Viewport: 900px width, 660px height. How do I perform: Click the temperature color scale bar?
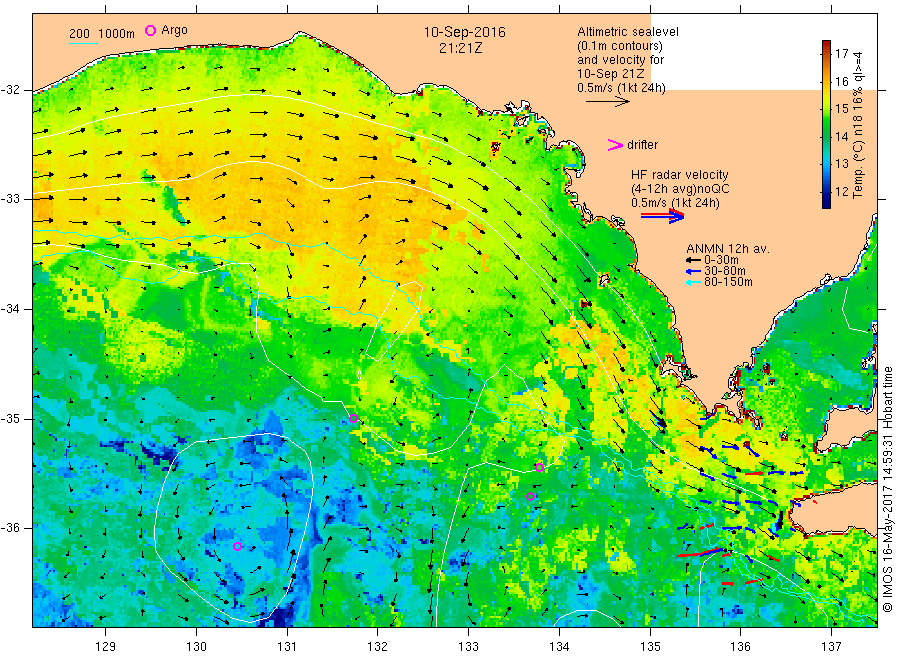826,124
